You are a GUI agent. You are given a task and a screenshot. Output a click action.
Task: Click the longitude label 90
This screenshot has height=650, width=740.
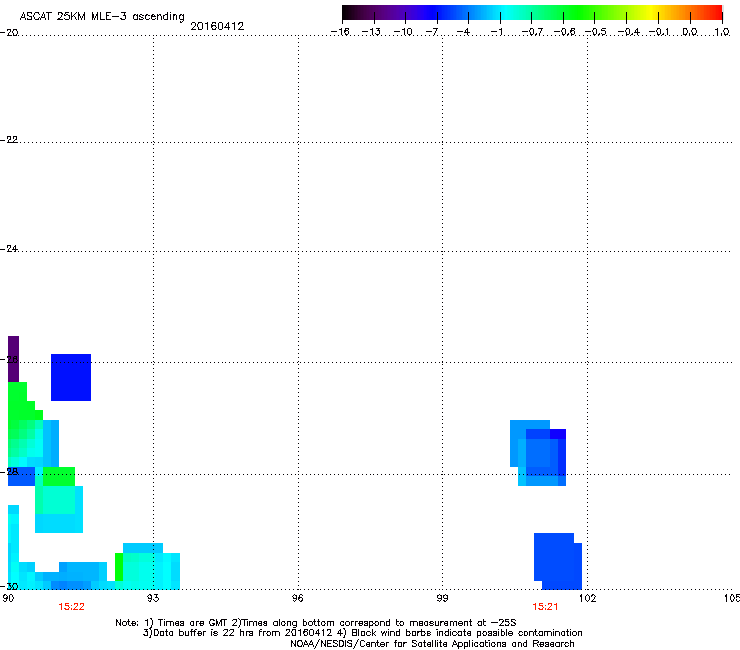8,598
